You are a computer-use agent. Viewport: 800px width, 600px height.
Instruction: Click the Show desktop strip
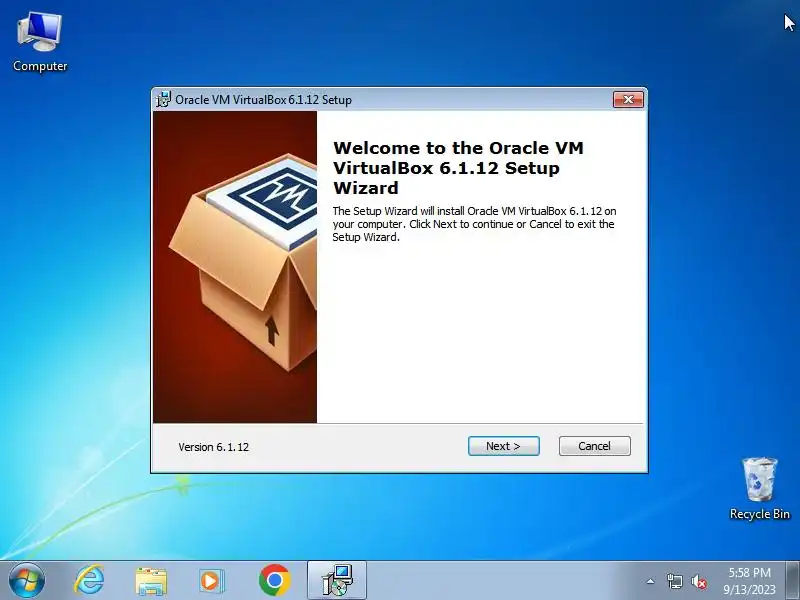pos(793,581)
